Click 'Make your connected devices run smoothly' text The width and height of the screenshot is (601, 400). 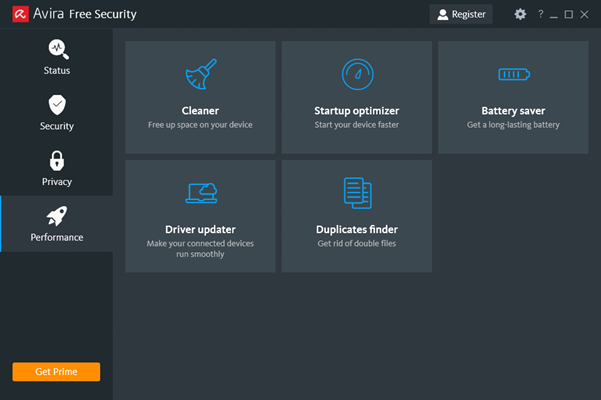tap(200, 249)
